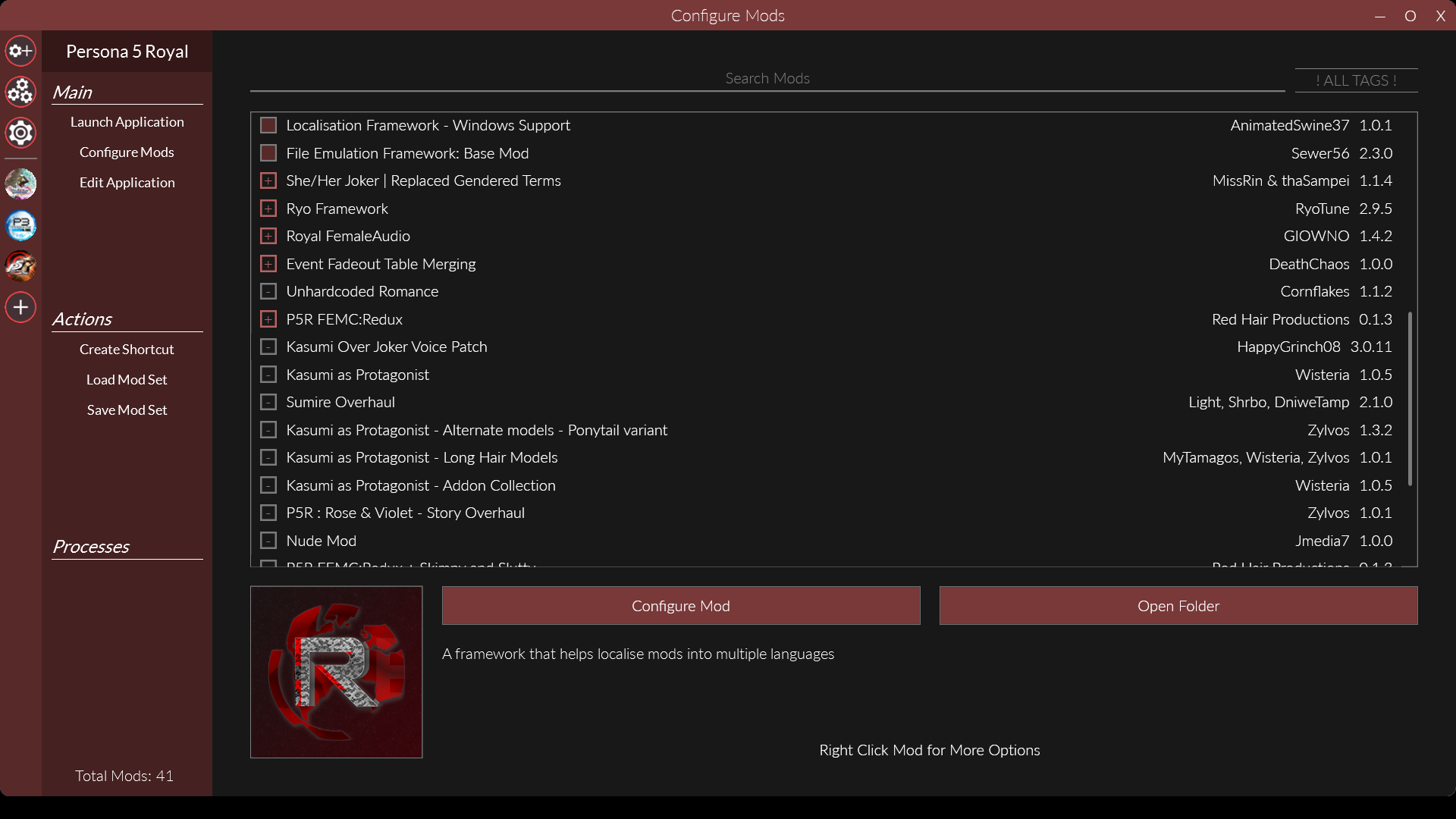Enable the Kasumi Over Joker Voice Patch checkbox
Screen dimensions: 1456x819
tap(268, 347)
